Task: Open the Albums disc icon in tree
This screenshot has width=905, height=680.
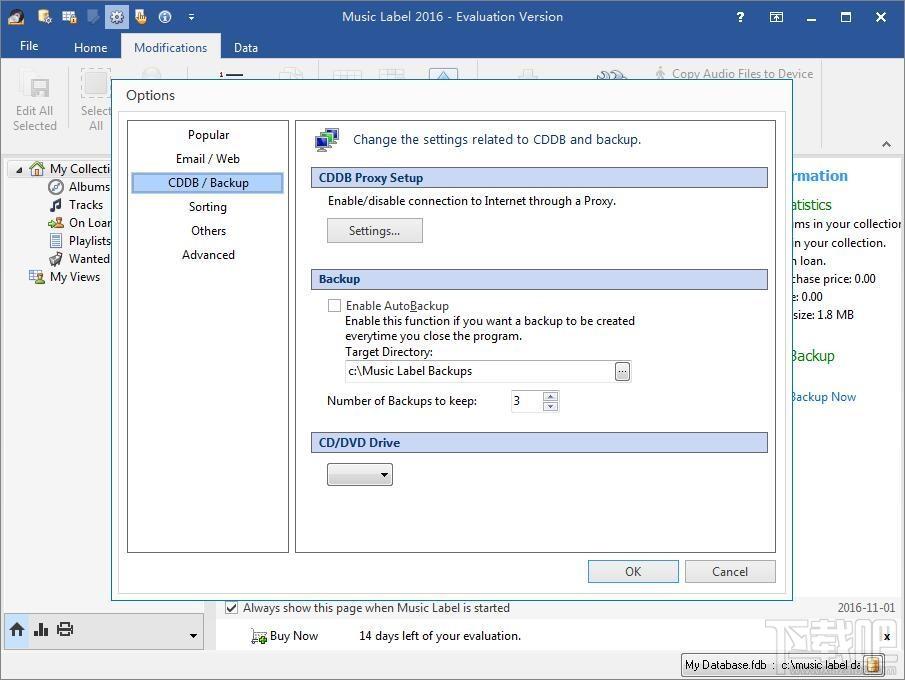Action: (56, 187)
